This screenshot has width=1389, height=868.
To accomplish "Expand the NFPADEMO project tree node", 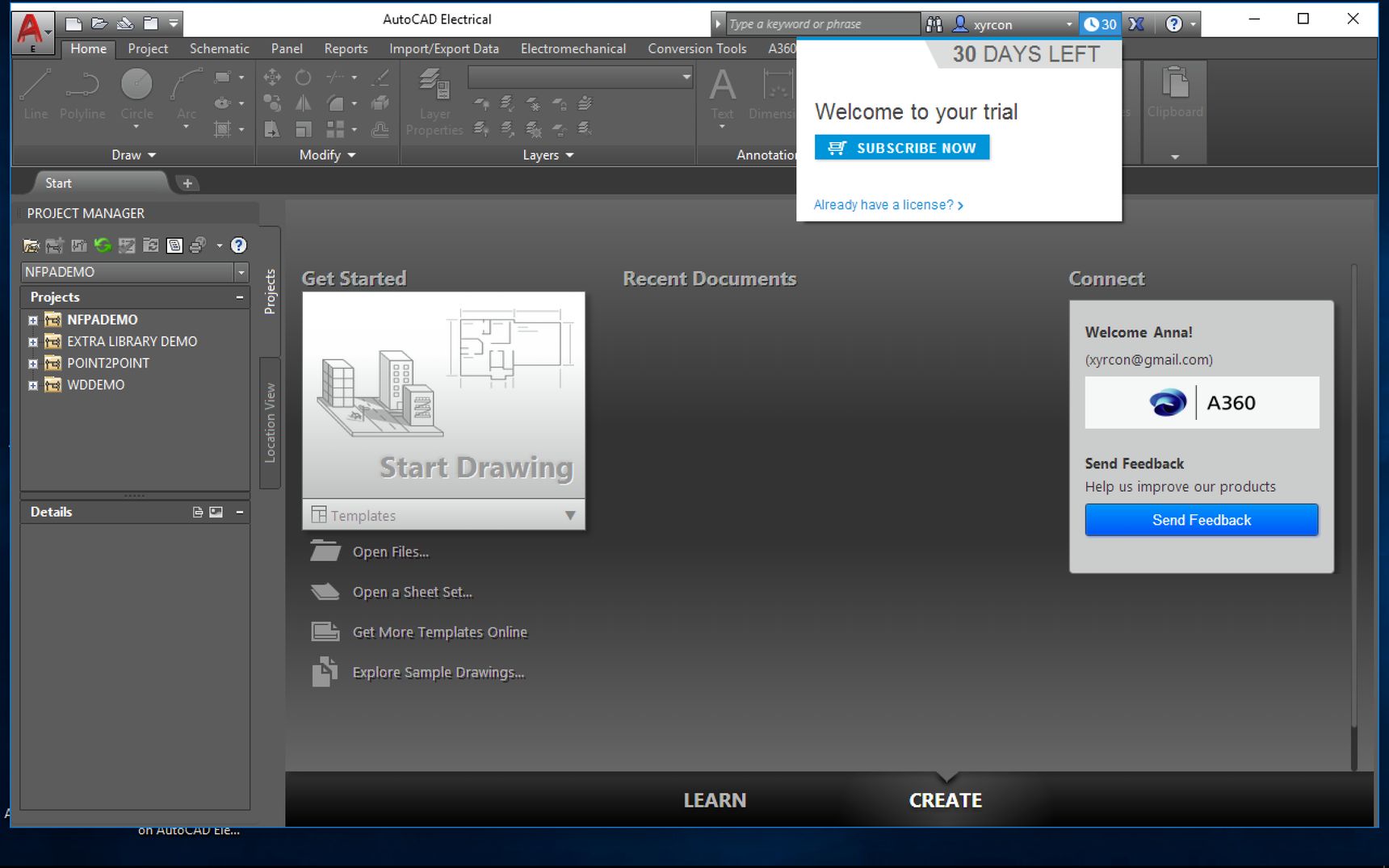I will [33, 321].
